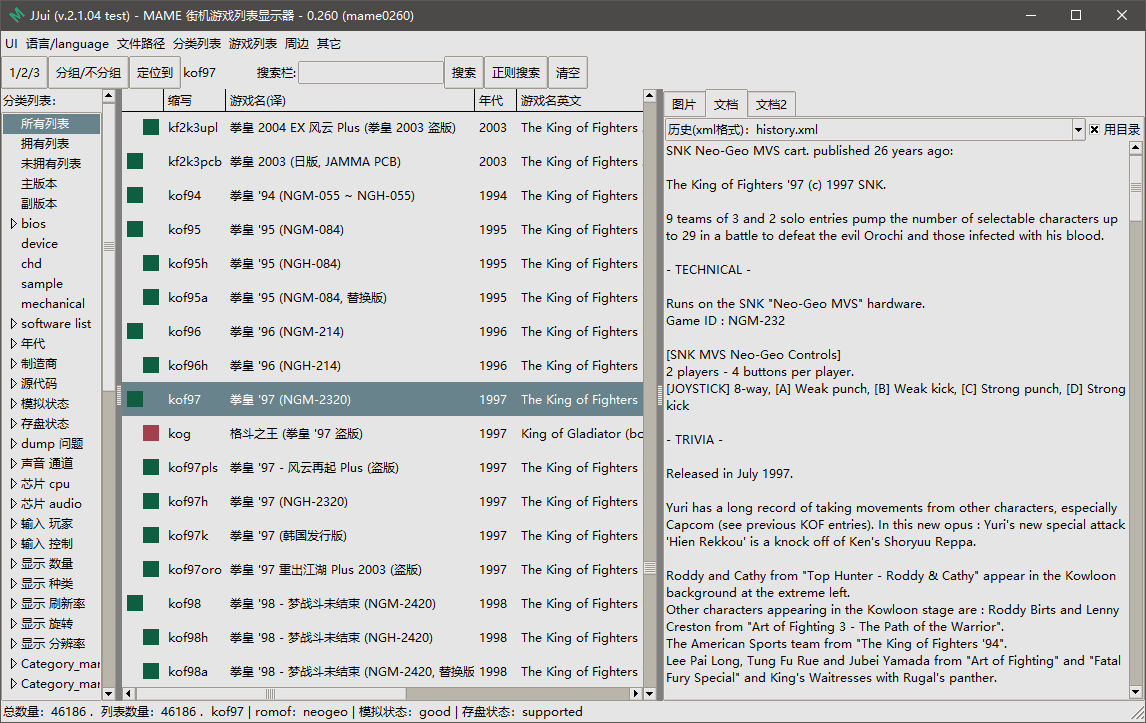Image resolution: width=1146 pixels, height=723 pixels.
Task: Click green status icon beside kf2k3upl
Action: (x=151, y=127)
